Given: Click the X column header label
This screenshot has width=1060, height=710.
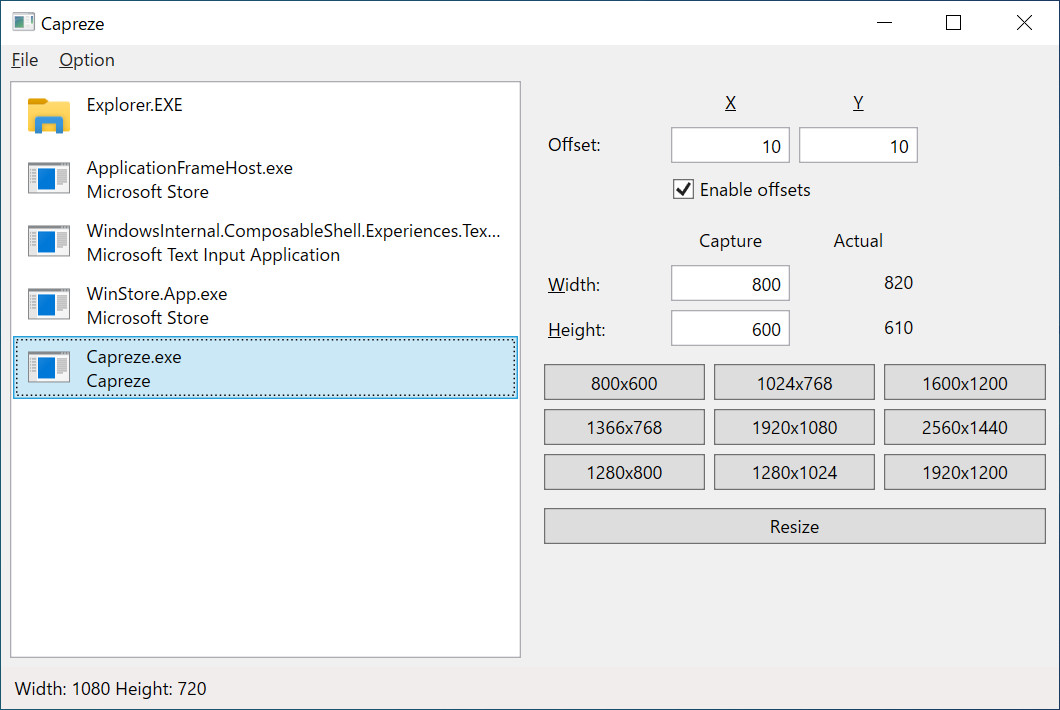Looking at the screenshot, I should pyautogui.click(x=730, y=103).
